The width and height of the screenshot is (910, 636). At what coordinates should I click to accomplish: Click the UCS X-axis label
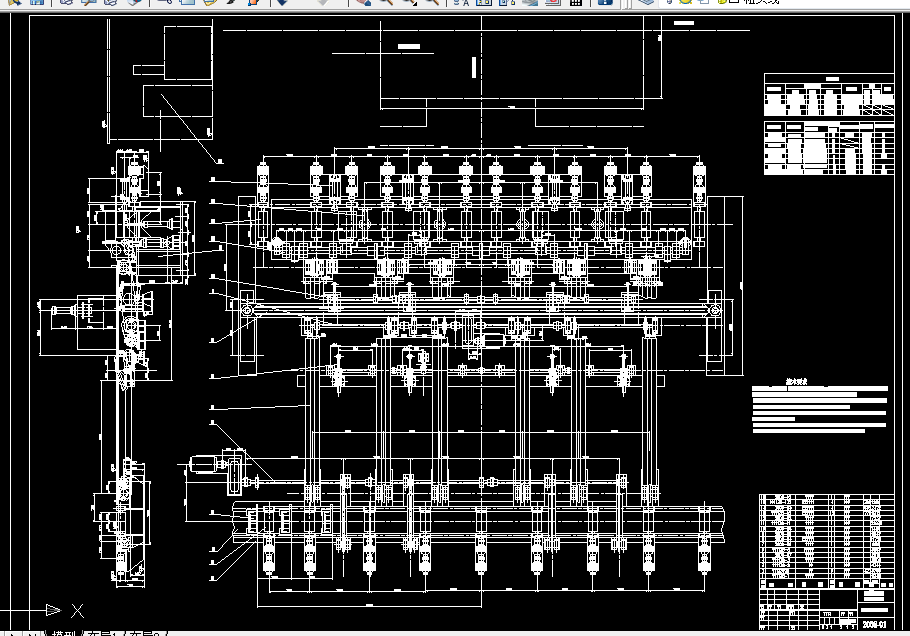click(77, 610)
